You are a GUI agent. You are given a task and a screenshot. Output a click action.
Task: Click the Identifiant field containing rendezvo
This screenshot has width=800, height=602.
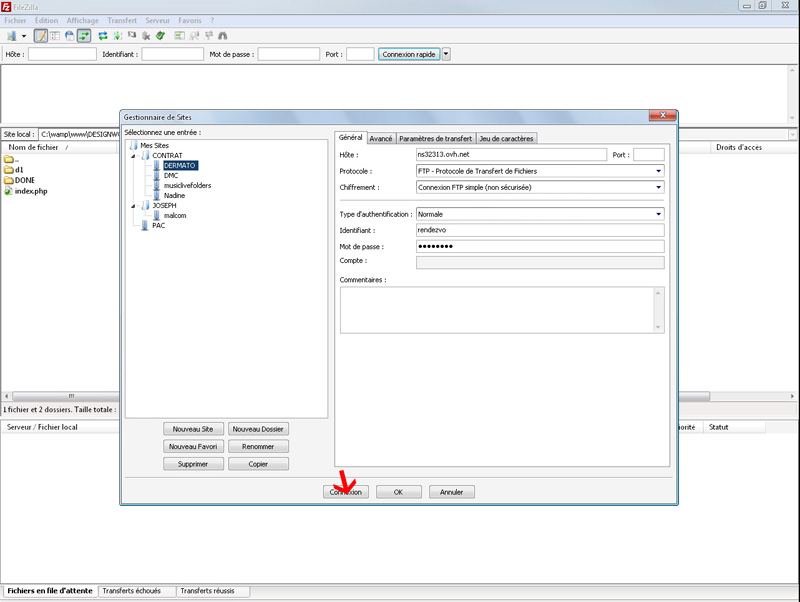[540, 230]
